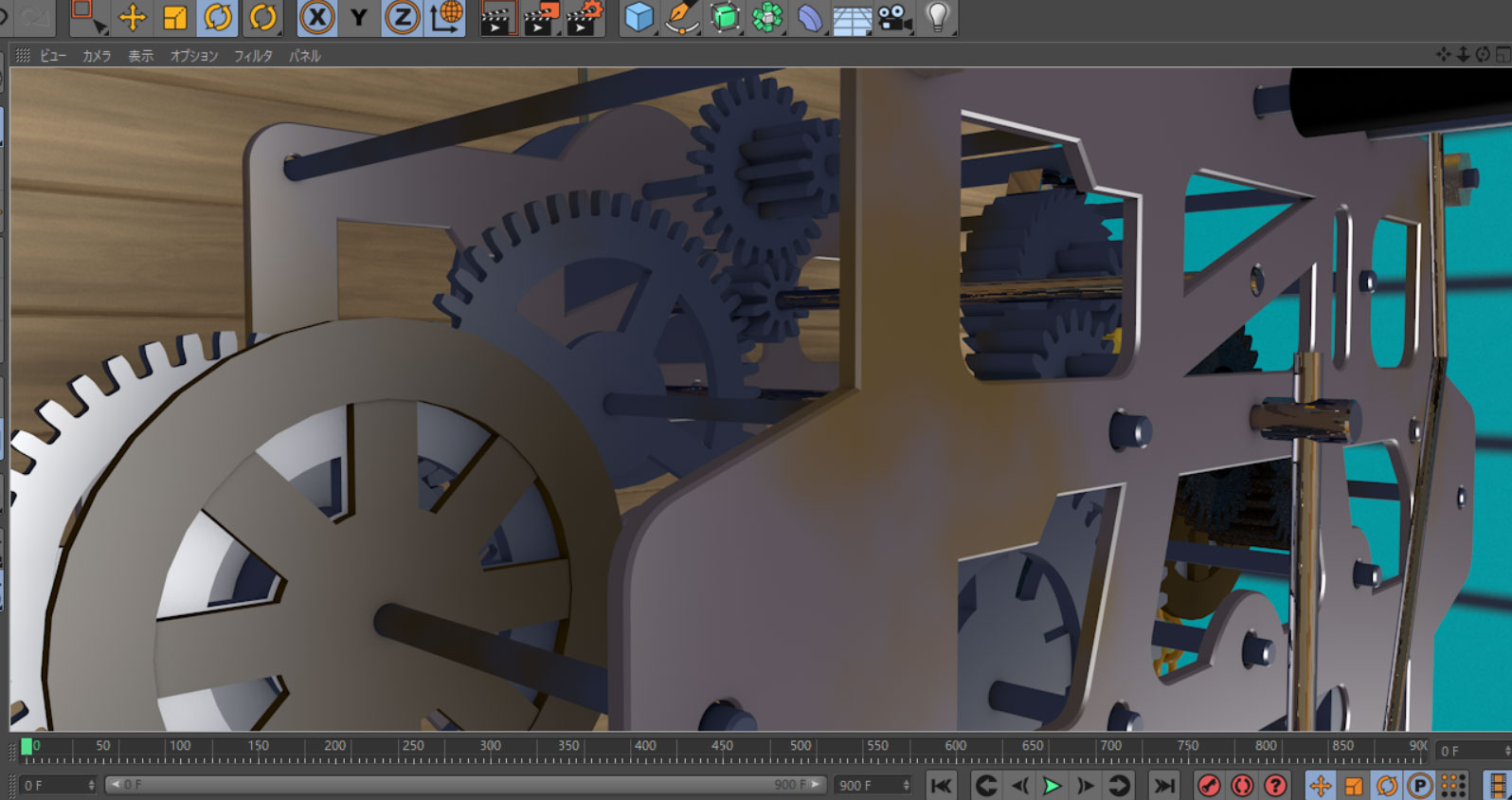
Task: Click the start frame stepper arrows
Action: click(92, 785)
